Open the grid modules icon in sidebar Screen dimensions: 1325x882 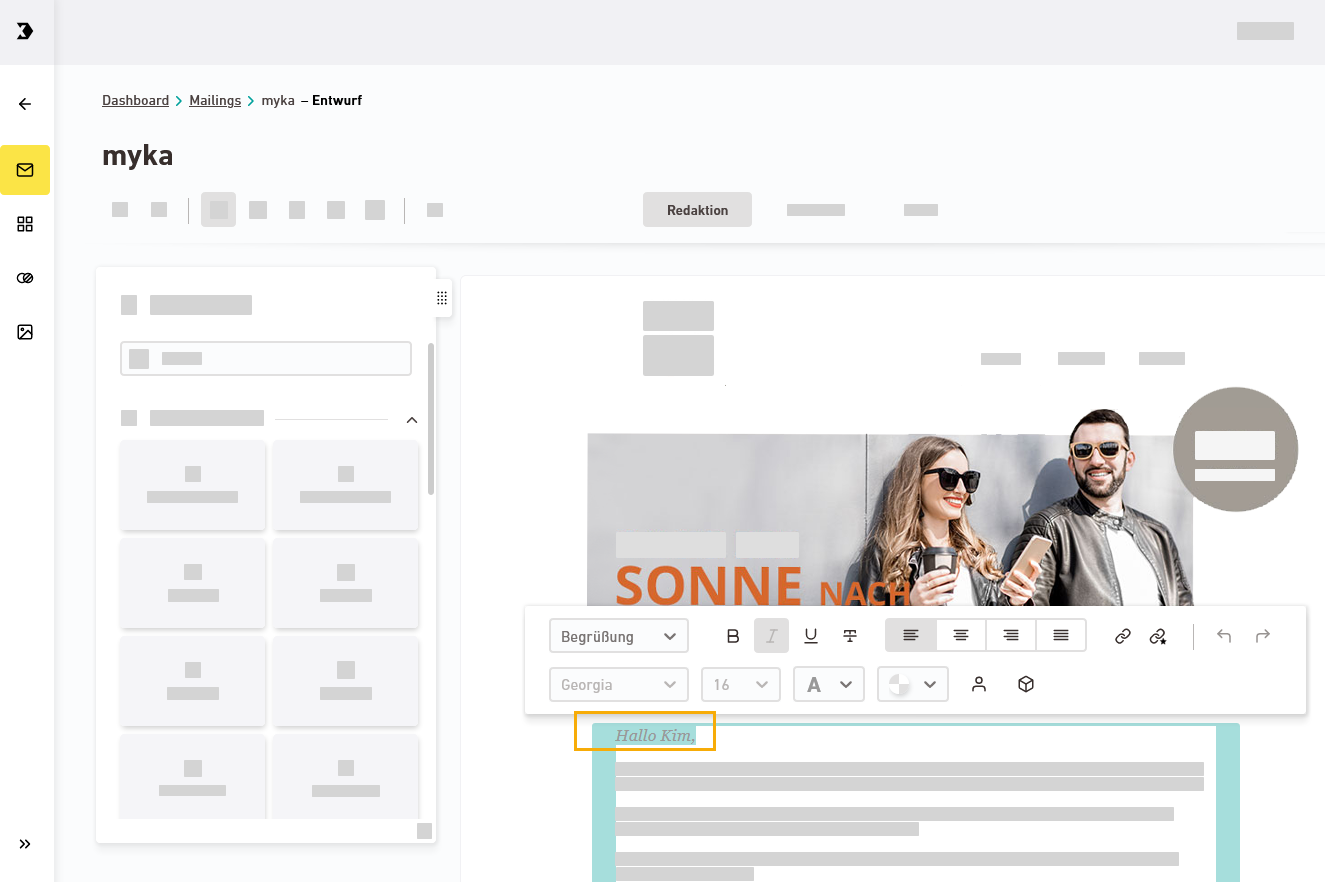(25, 224)
